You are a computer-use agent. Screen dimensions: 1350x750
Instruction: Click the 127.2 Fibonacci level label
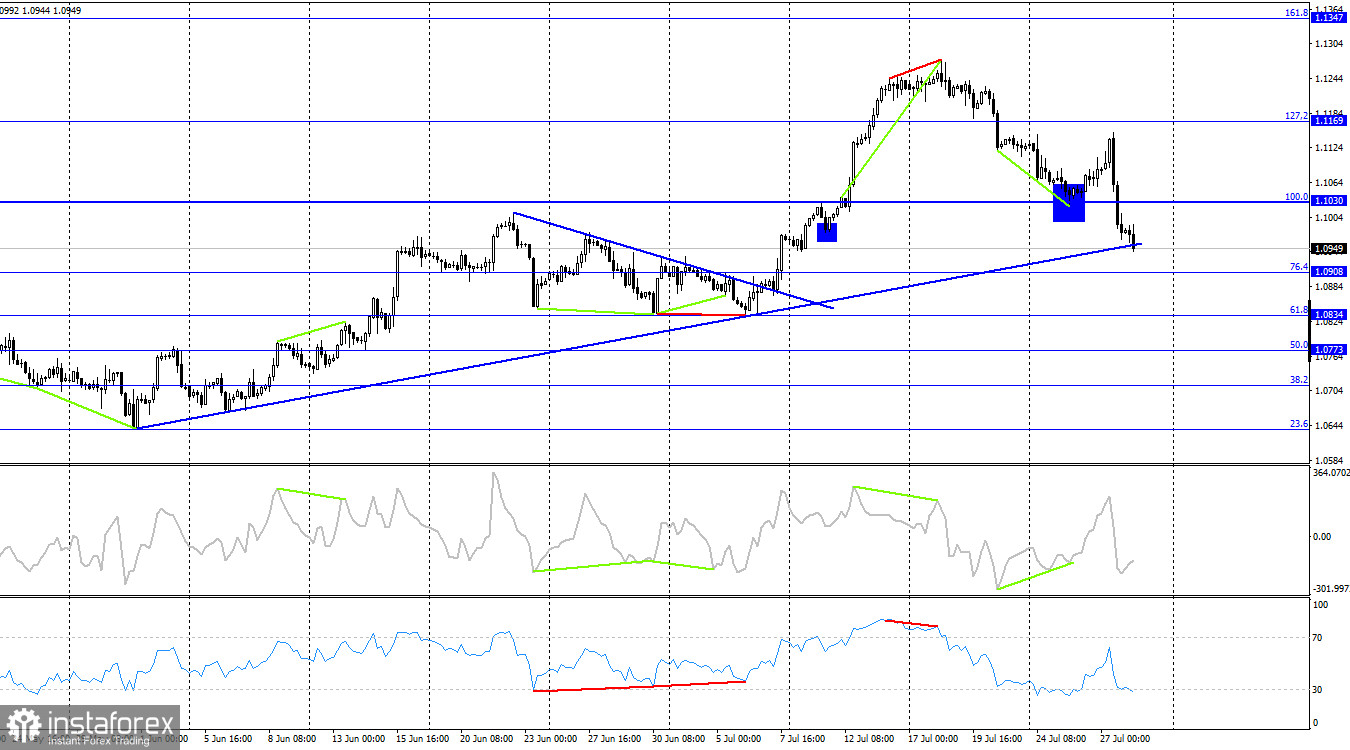pyautogui.click(x=1296, y=116)
